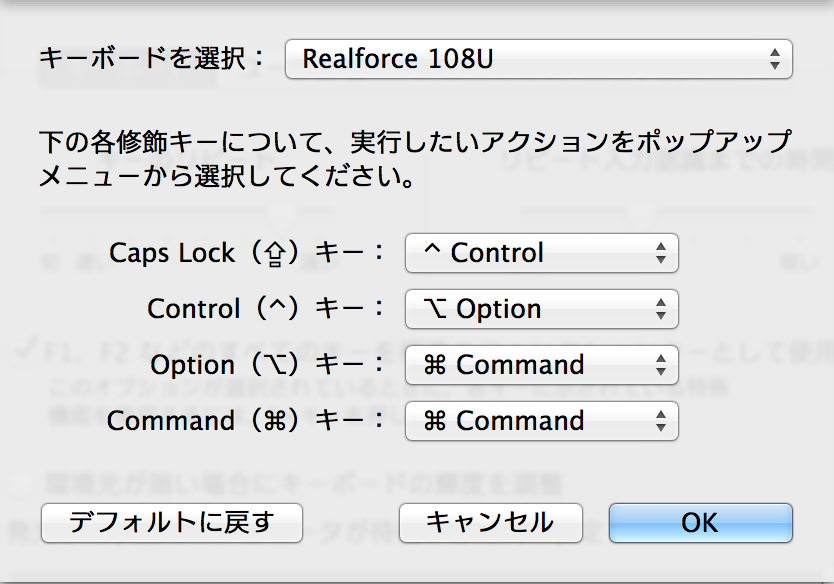Click デフォルトに戻す to restore default settings

[170, 522]
